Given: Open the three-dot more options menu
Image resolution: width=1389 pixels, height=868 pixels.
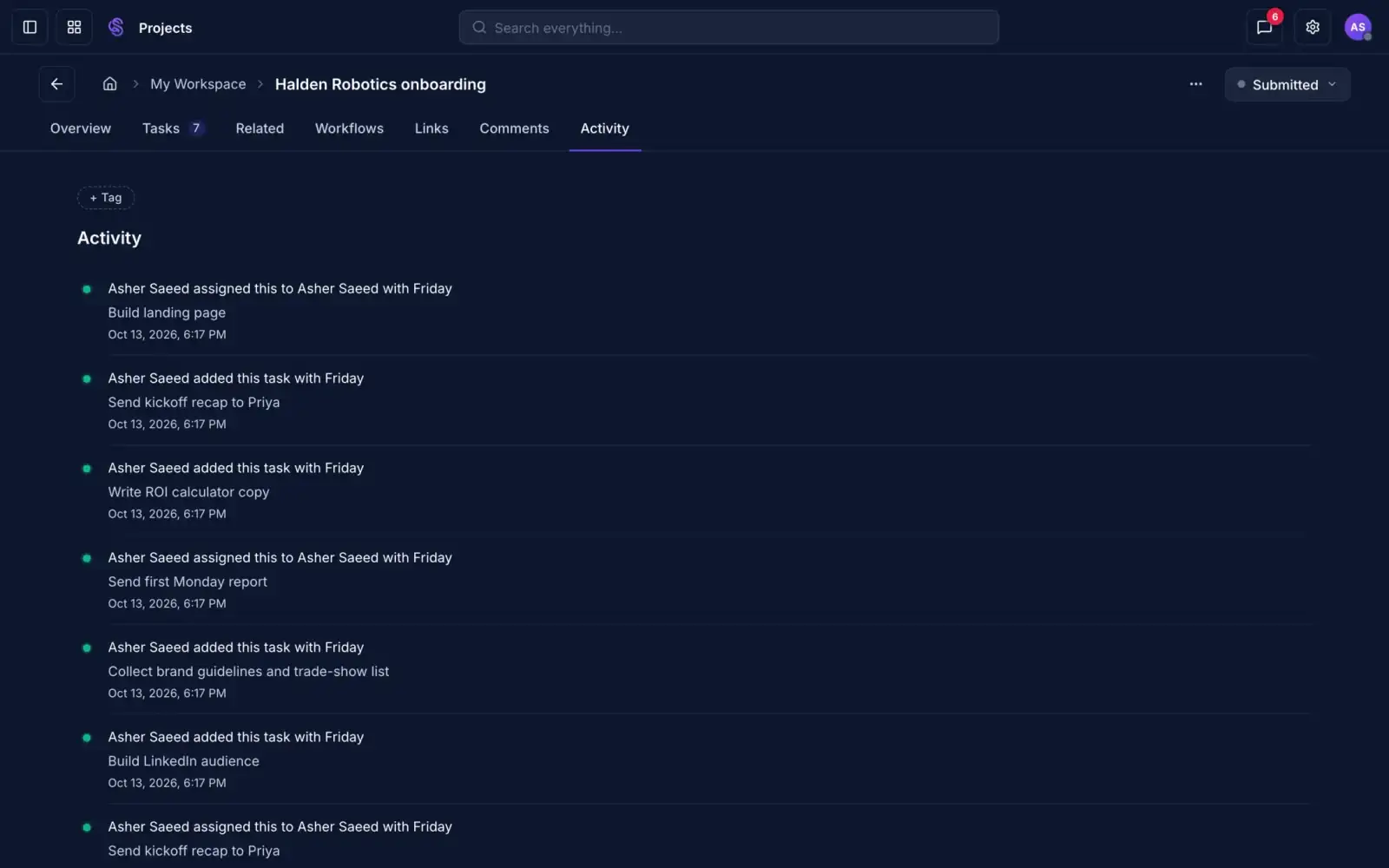Looking at the screenshot, I should 1196,84.
